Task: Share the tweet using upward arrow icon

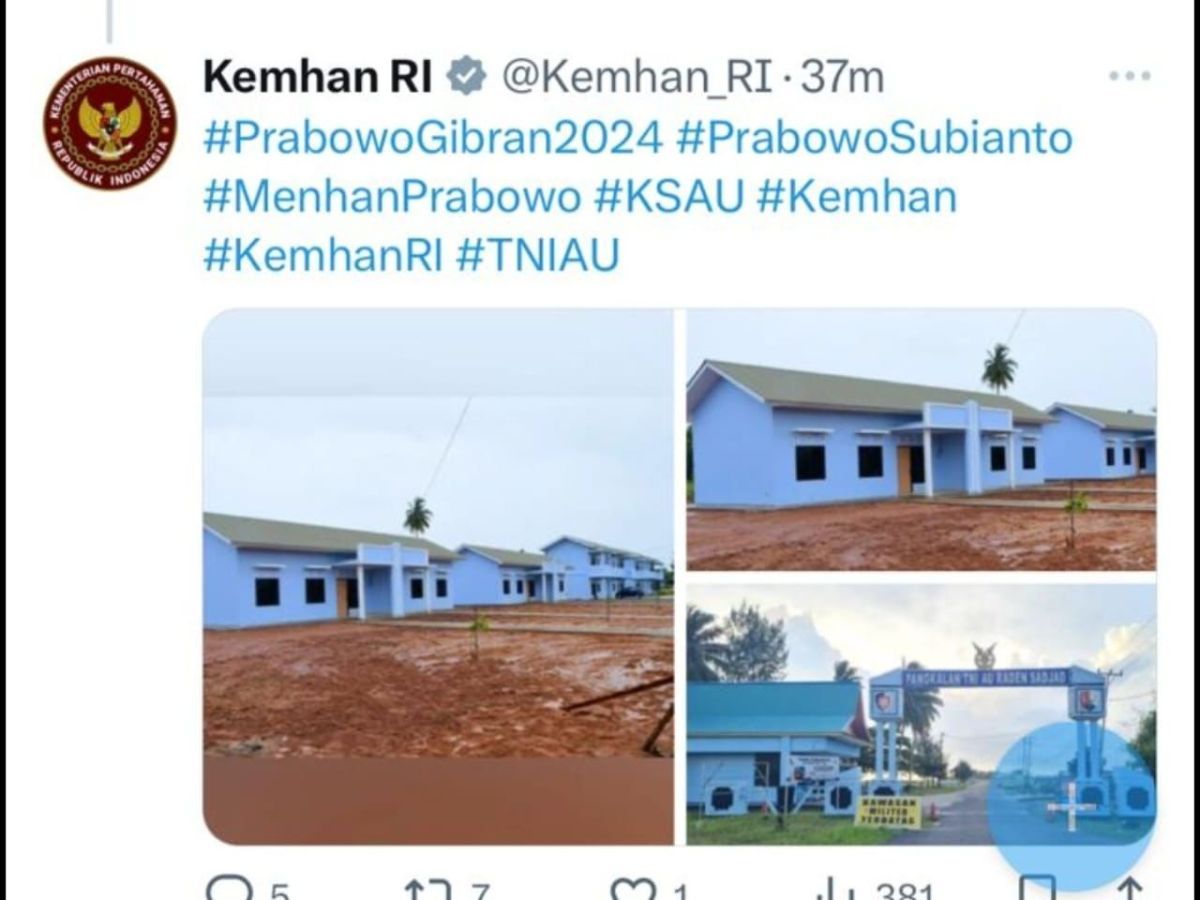Action: tap(1130, 888)
